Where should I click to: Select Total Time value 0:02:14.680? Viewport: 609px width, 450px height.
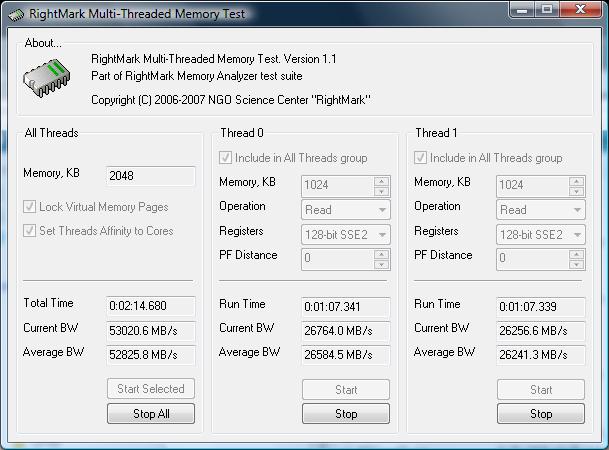[x=151, y=306]
